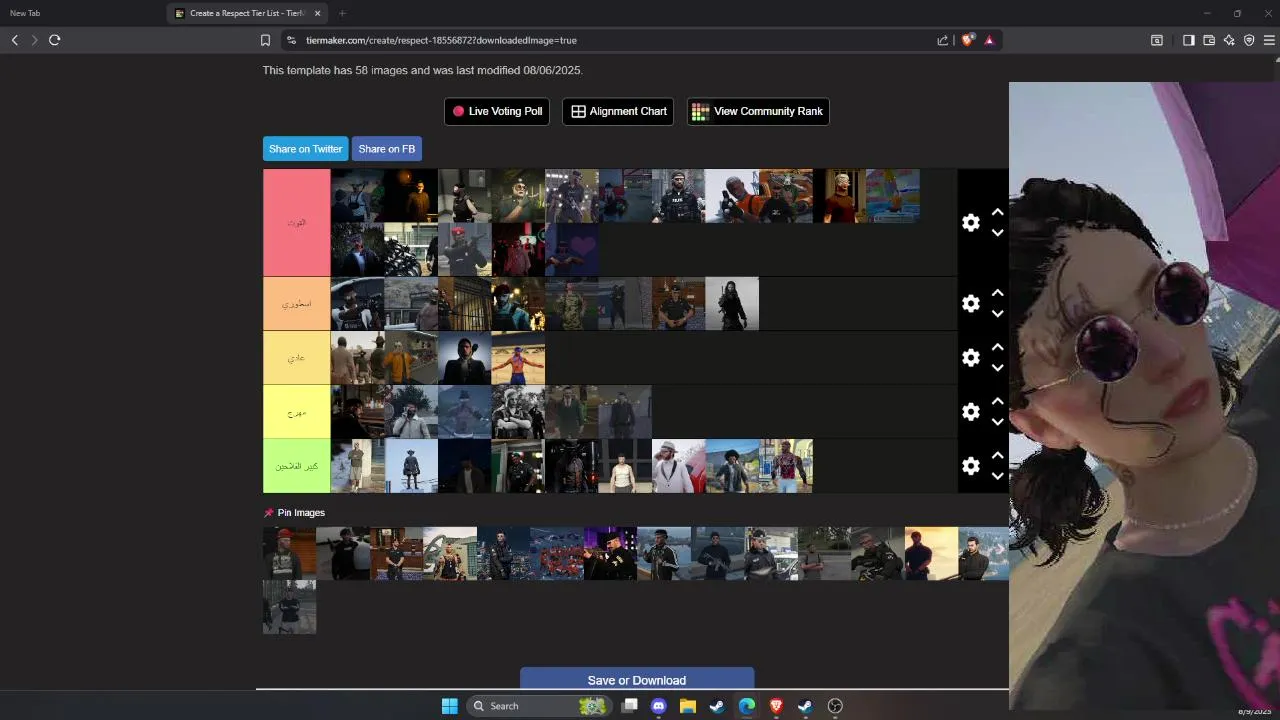Share the tier list on Twitter
Screen dimensions: 1280x720
click(x=305, y=149)
